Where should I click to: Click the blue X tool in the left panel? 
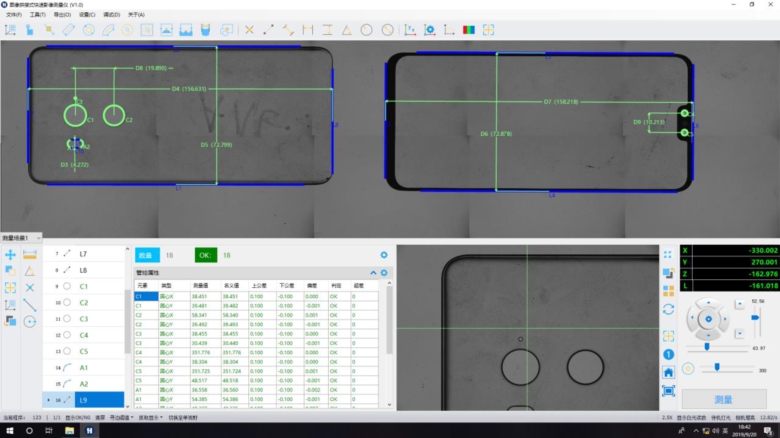30,288
